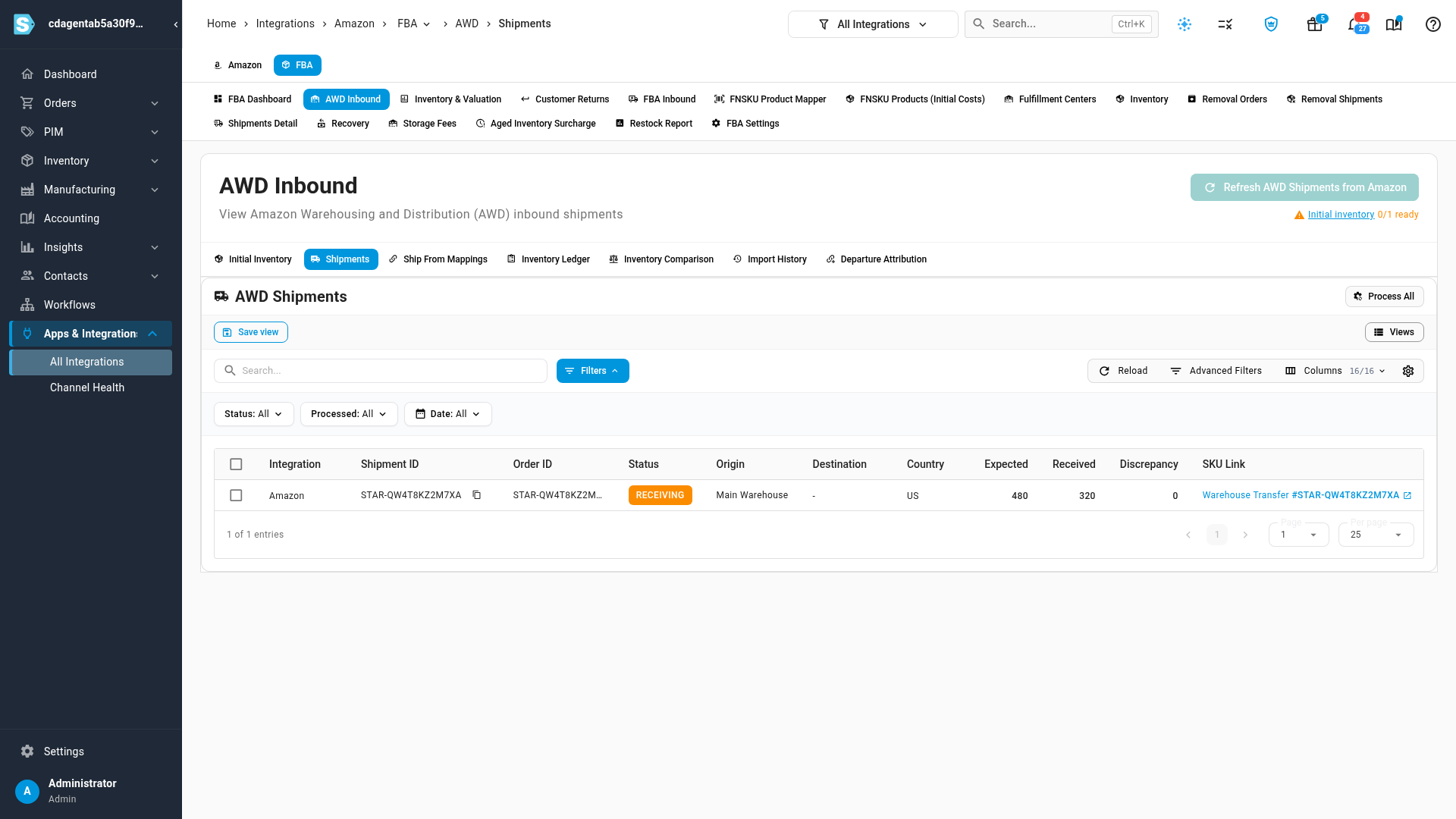Viewport: 1456px width, 819px height.
Task: Click the app logo in the sidebar
Action: (x=24, y=24)
